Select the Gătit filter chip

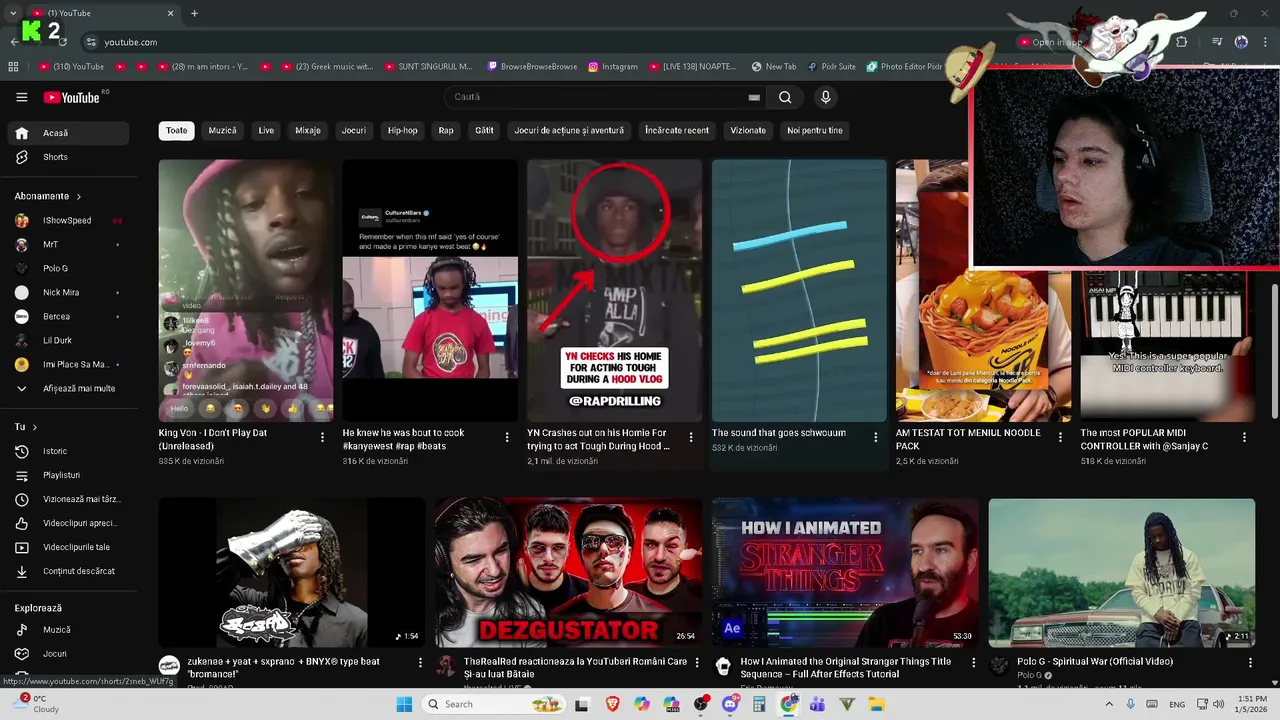484,130
